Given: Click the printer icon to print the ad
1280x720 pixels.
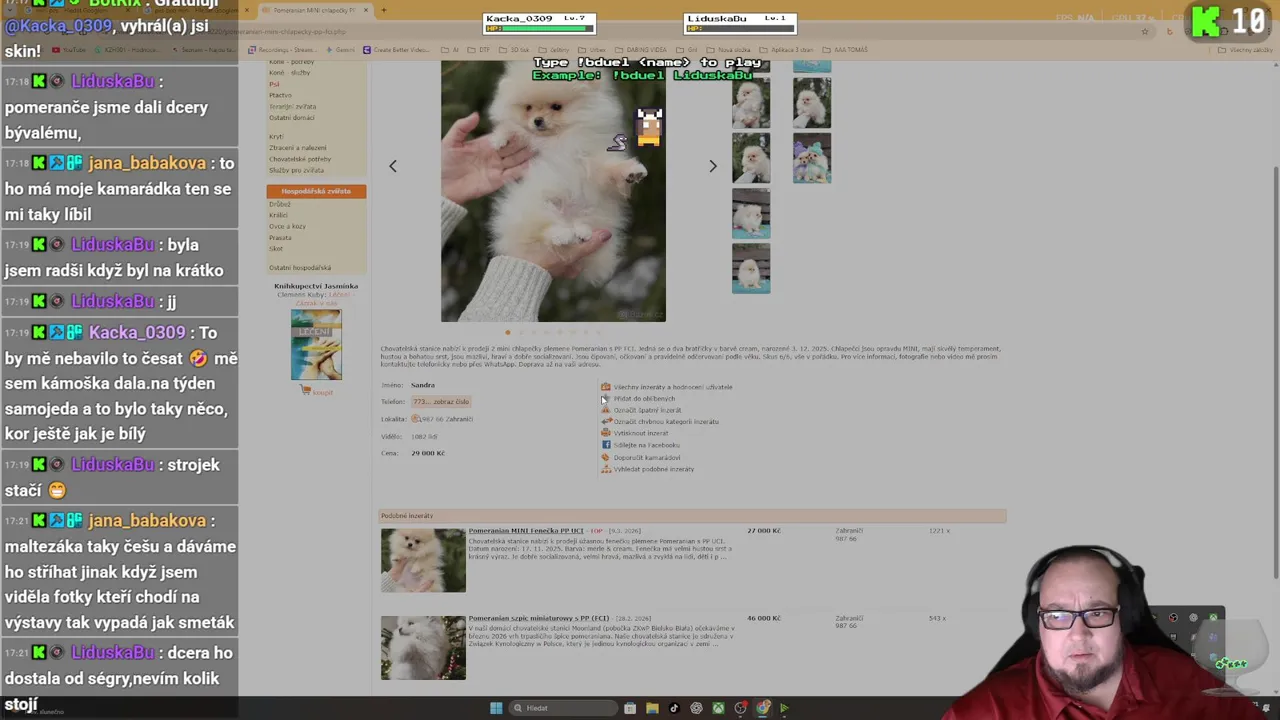Looking at the screenshot, I should pos(605,433).
